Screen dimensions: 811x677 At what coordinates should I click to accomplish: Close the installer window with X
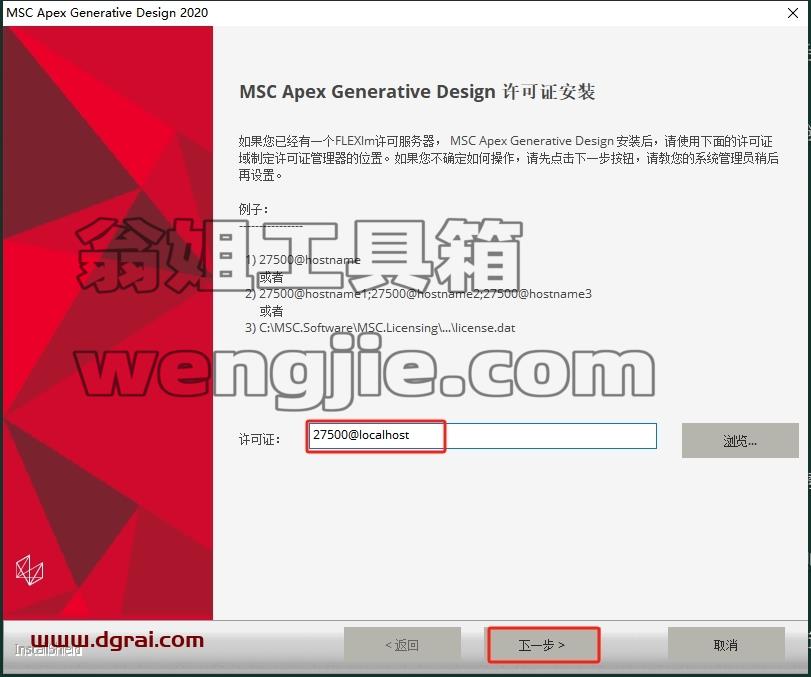(792, 13)
